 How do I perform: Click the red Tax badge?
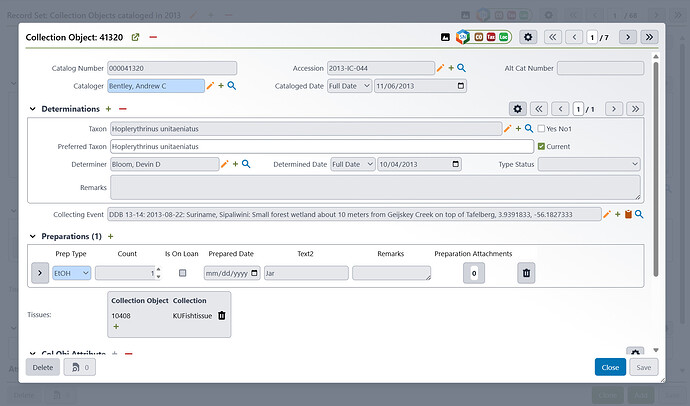point(491,37)
